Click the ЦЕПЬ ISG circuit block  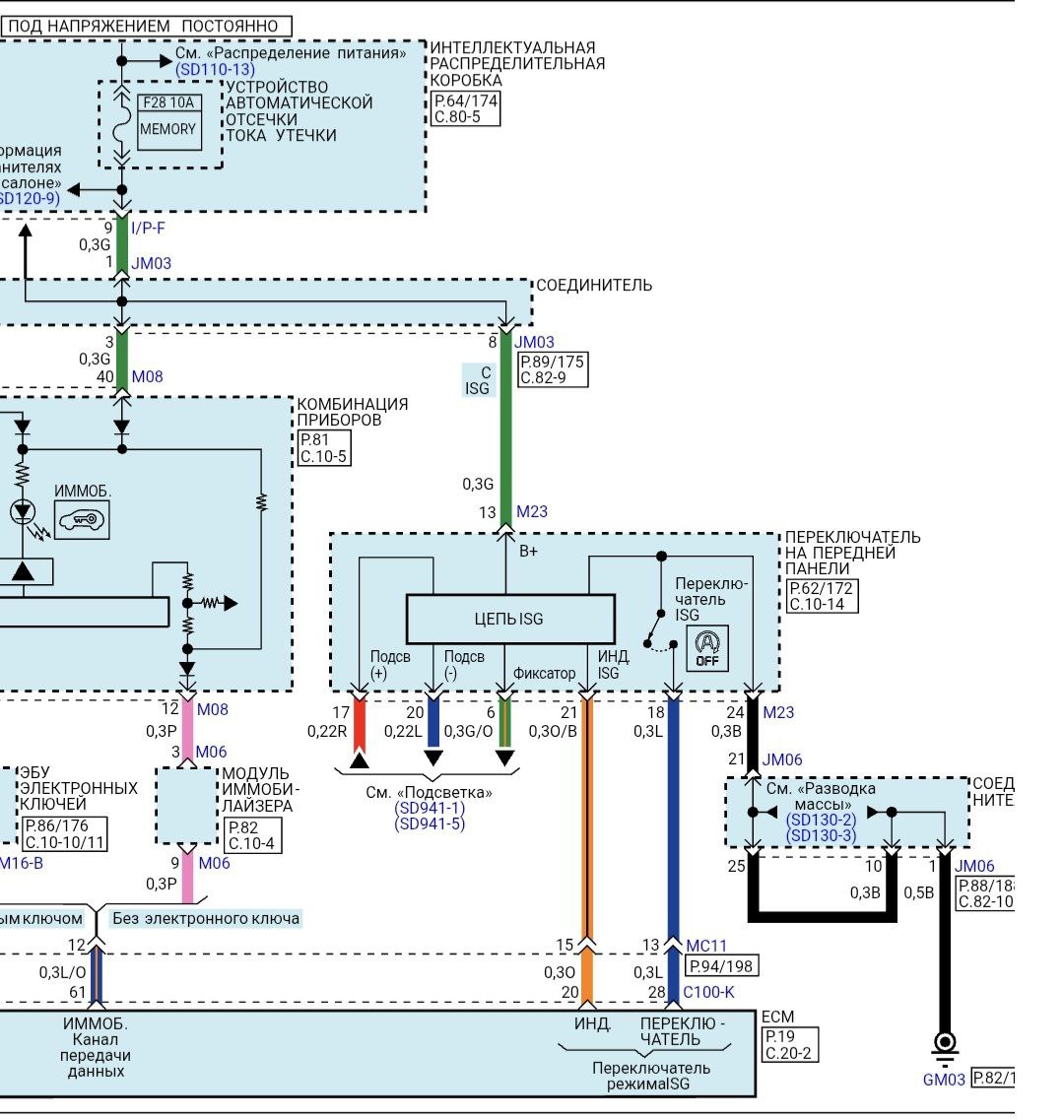[510, 620]
